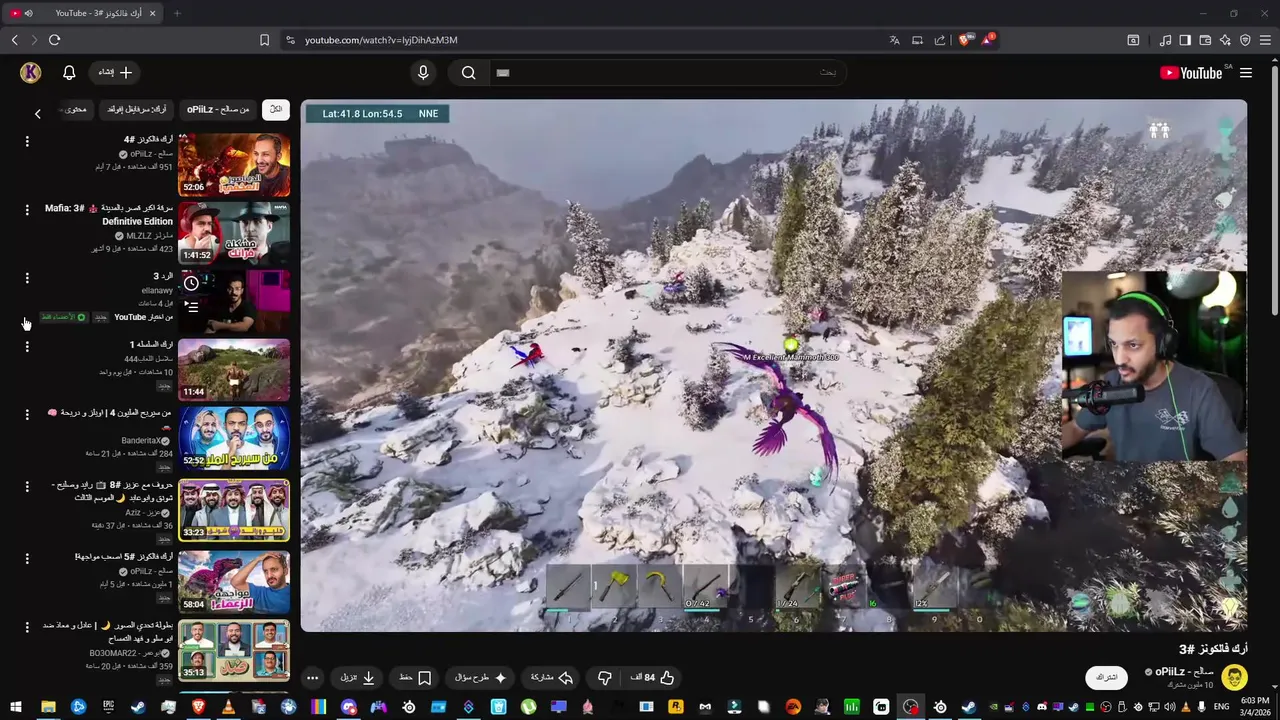Open options menu for Ark Falcons #5 video
The width and height of the screenshot is (1280, 720).
coord(27,558)
